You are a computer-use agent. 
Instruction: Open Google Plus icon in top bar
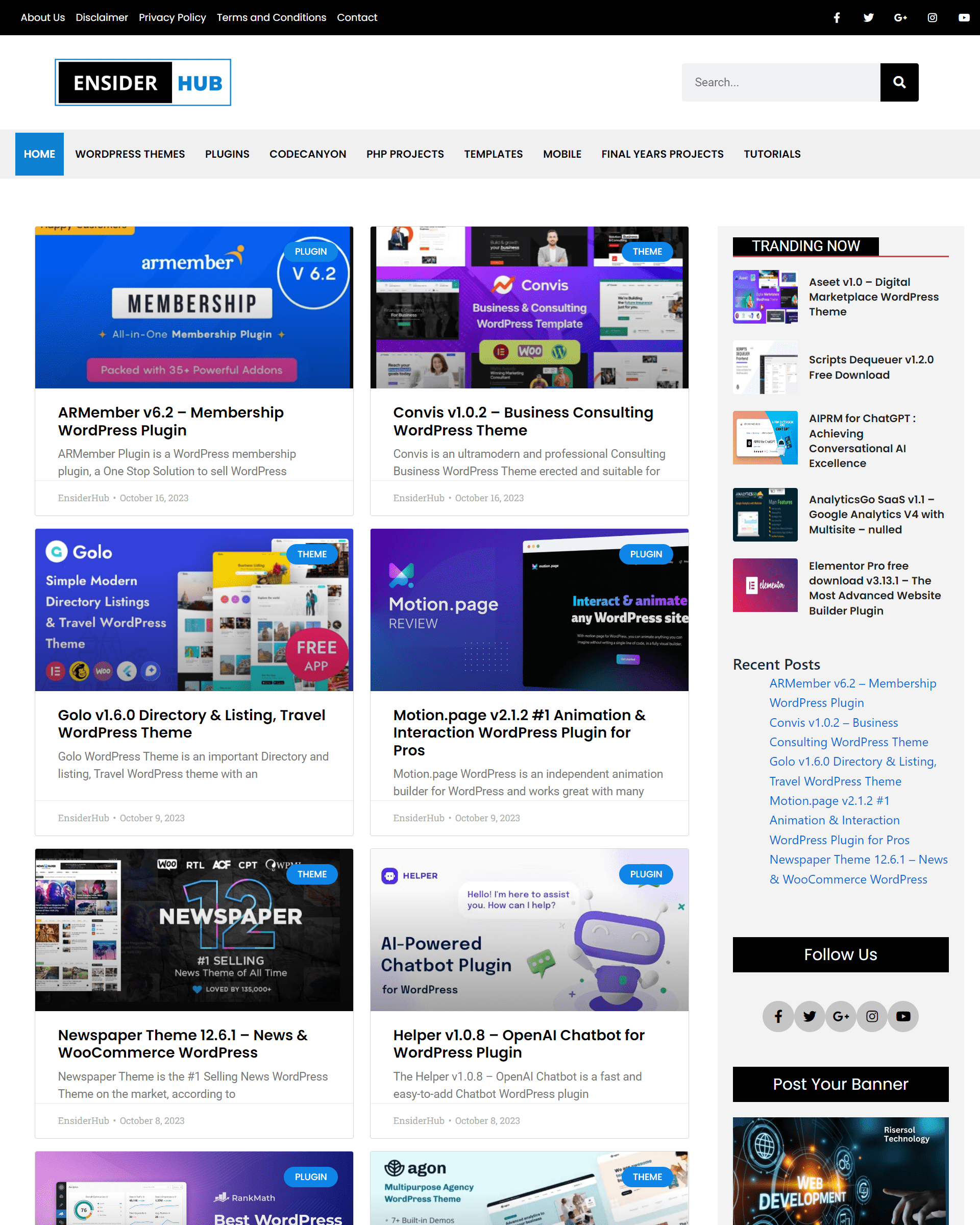[900, 18]
